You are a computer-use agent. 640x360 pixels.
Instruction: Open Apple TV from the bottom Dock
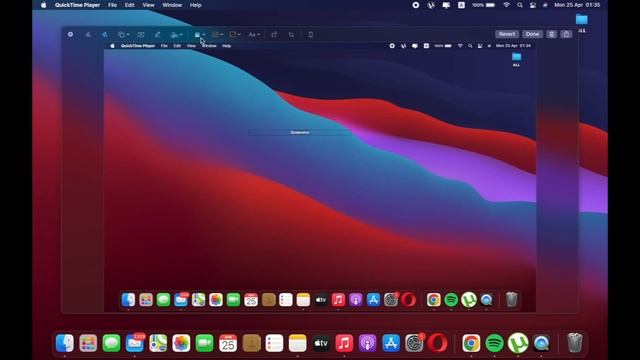click(321, 343)
